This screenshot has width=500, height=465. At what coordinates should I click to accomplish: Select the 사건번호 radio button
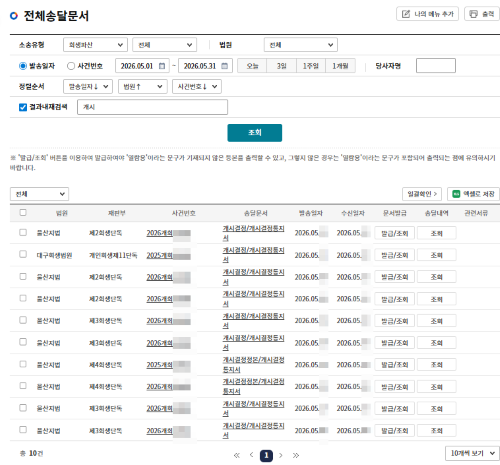(71, 66)
